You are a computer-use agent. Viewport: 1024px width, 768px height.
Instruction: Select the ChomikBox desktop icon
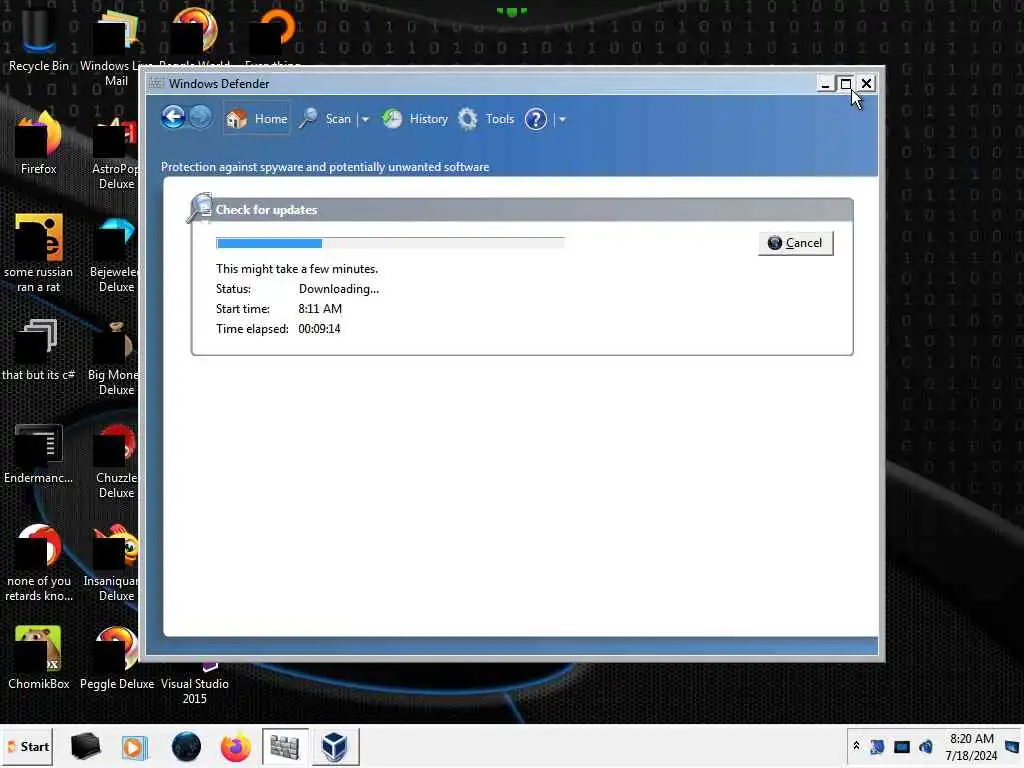tap(39, 658)
